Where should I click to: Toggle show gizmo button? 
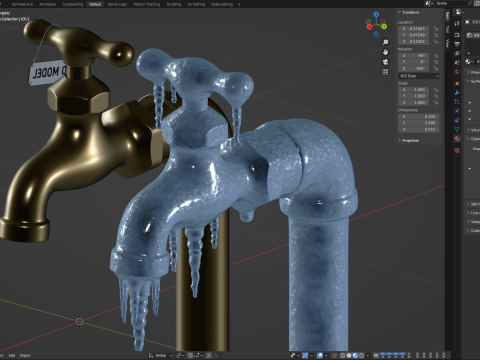pos(305,355)
